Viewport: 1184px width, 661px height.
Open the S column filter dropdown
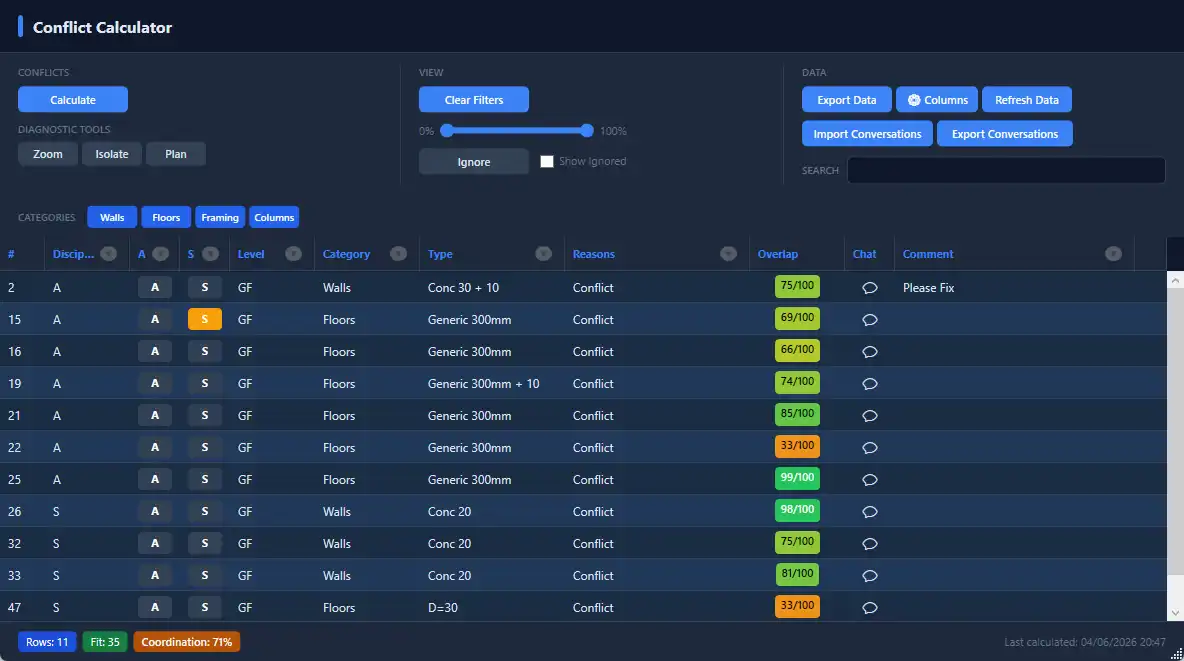pos(211,254)
